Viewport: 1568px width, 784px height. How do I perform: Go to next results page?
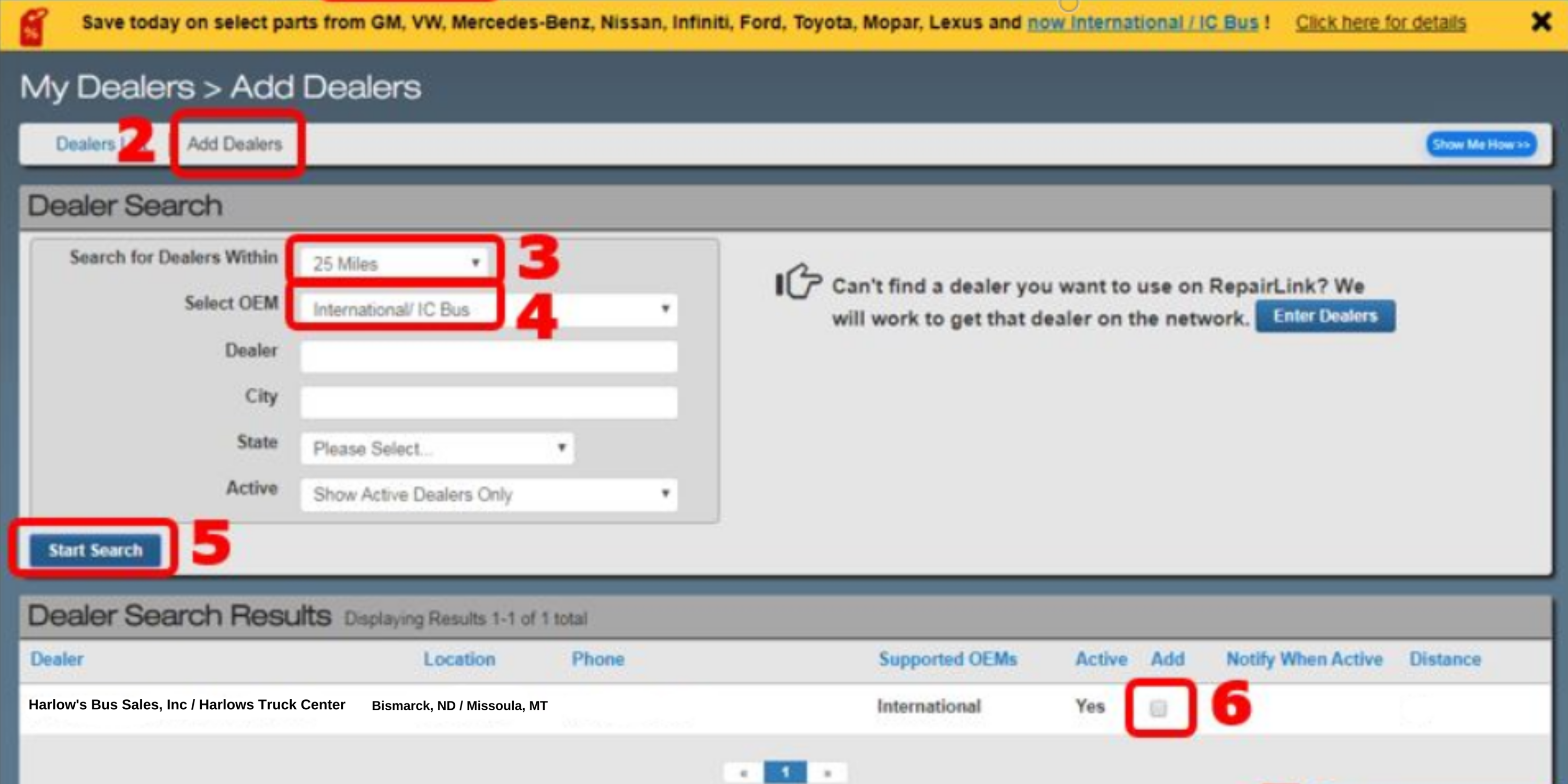coord(827,773)
